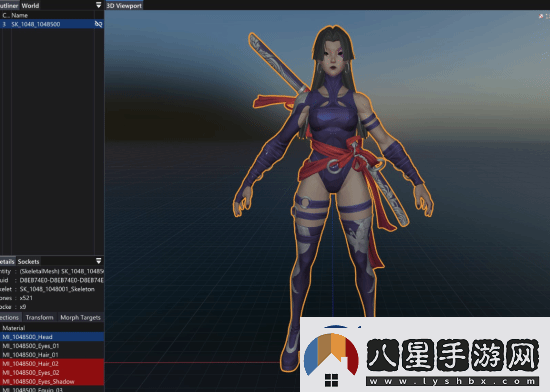Click the sockets count x9
The height and width of the screenshot is (392, 550).
click(x=23, y=306)
